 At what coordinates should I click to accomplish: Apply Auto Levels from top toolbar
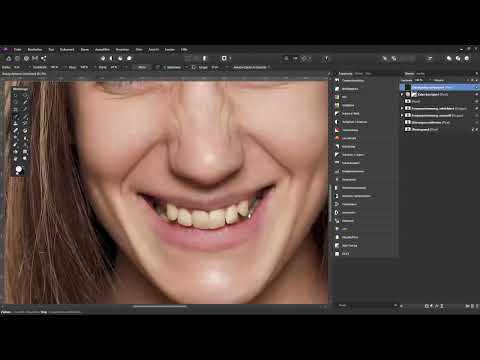(x=103, y=58)
